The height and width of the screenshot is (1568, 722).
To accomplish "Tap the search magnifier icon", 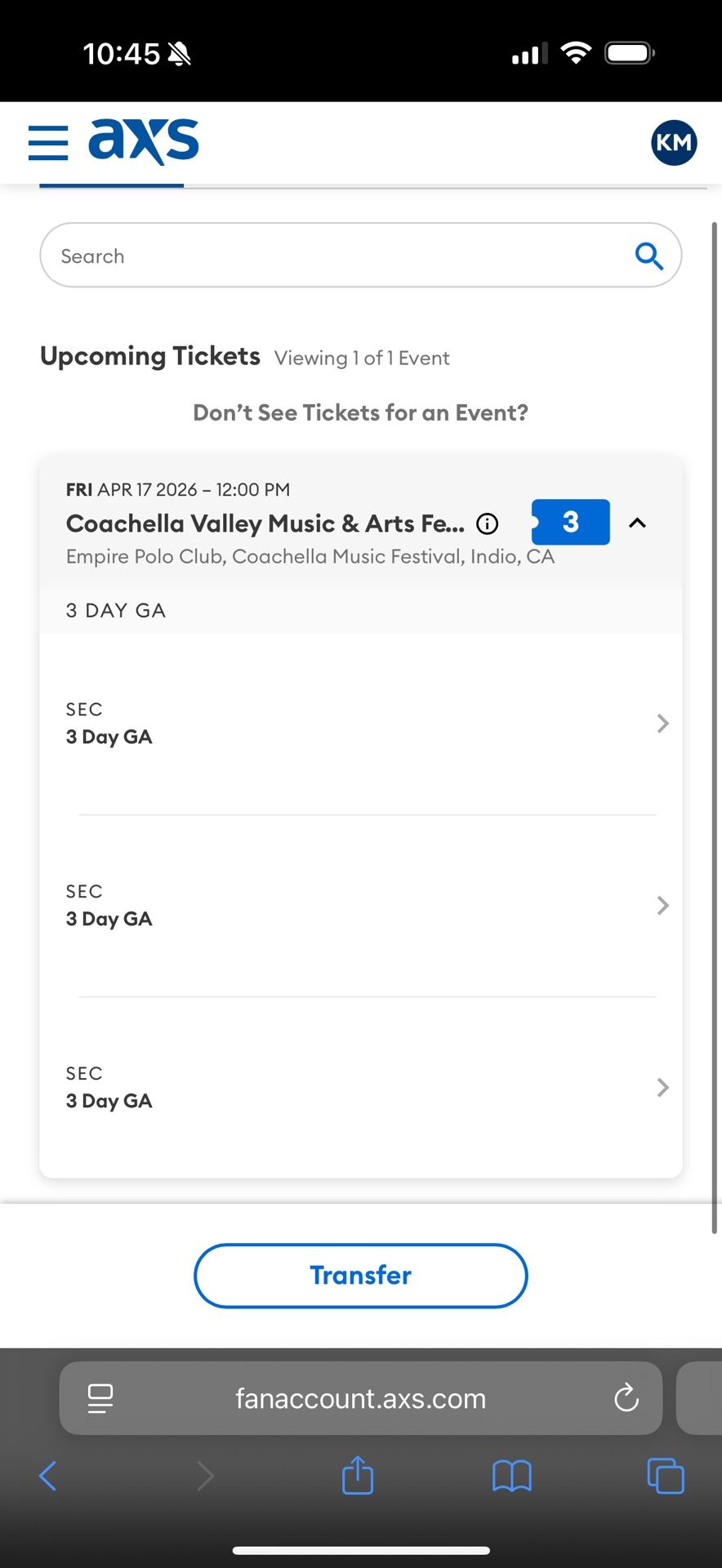I will pyautogui.click(x=648, y=256).
